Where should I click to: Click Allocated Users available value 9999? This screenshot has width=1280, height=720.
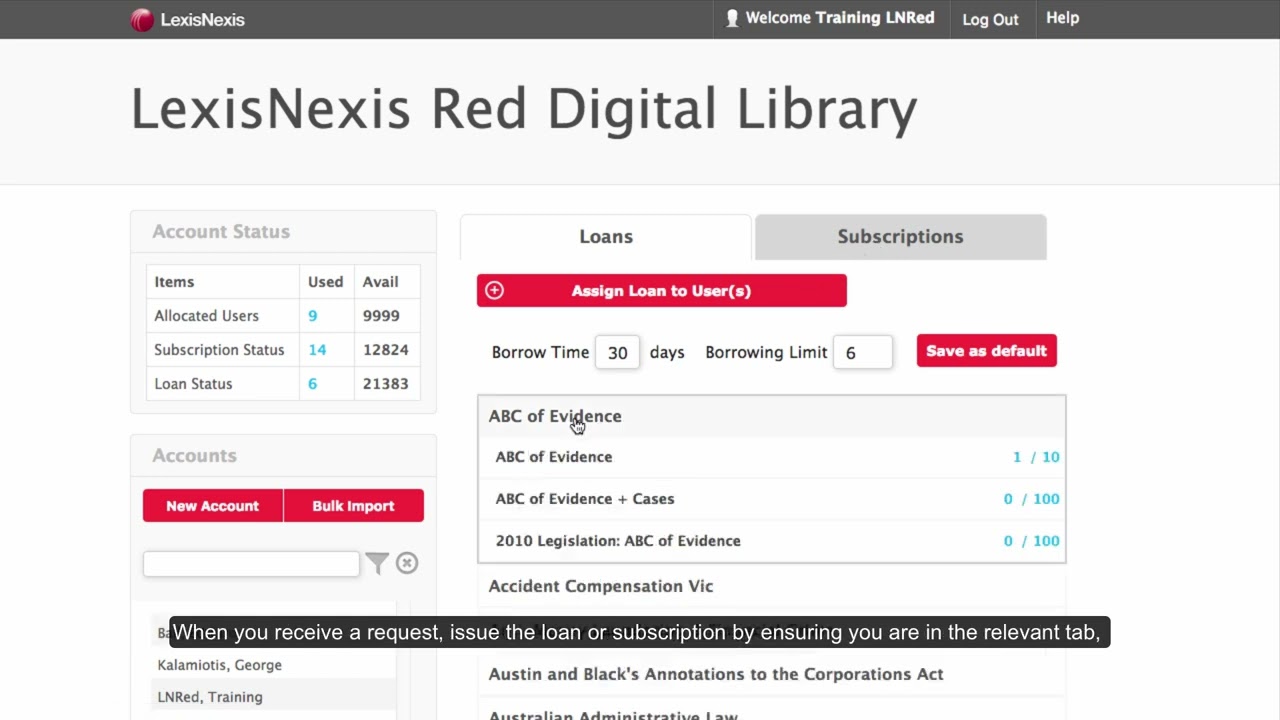click(x=381, y=316)
